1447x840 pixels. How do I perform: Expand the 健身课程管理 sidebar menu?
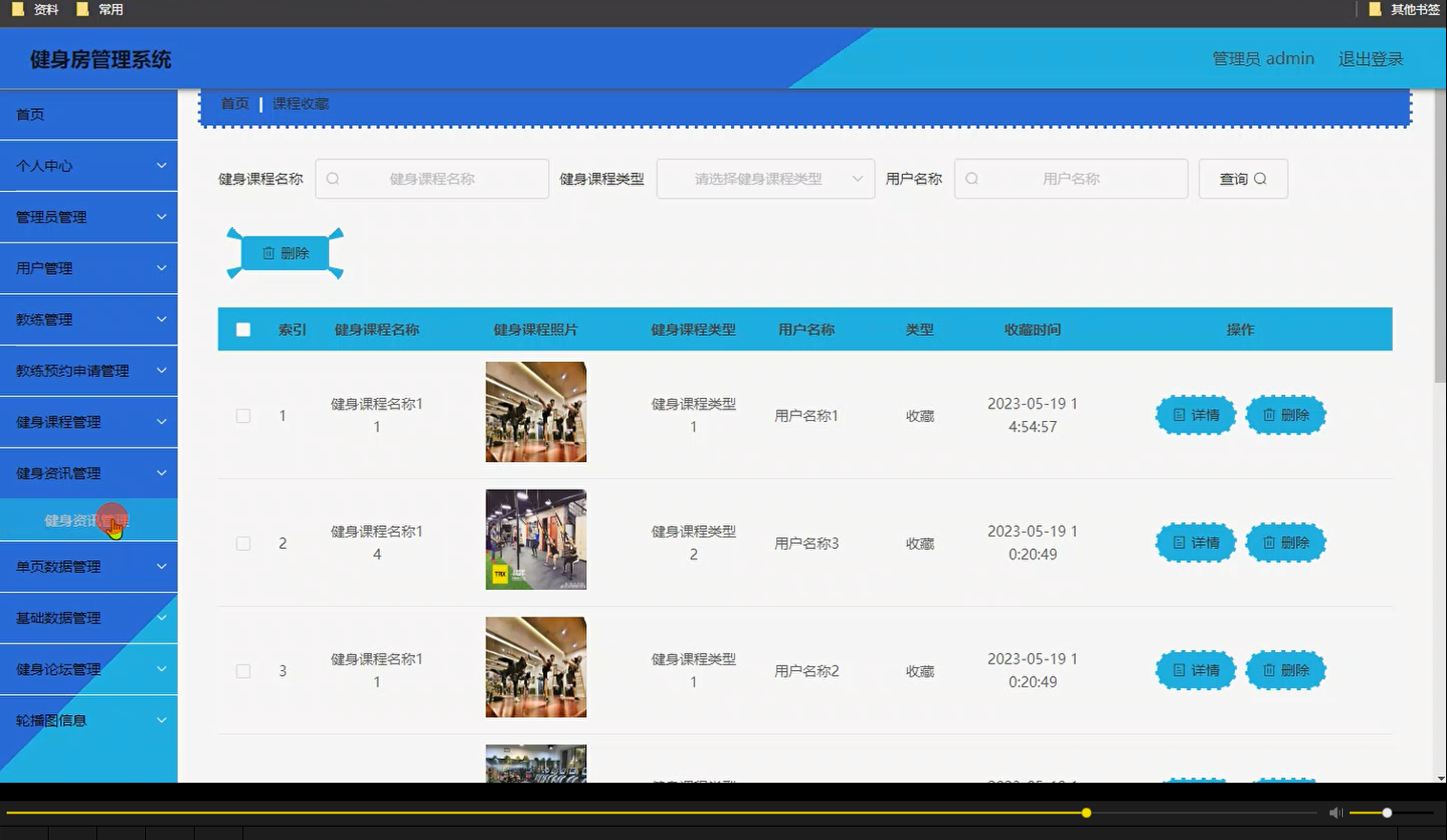coord(89,422)
